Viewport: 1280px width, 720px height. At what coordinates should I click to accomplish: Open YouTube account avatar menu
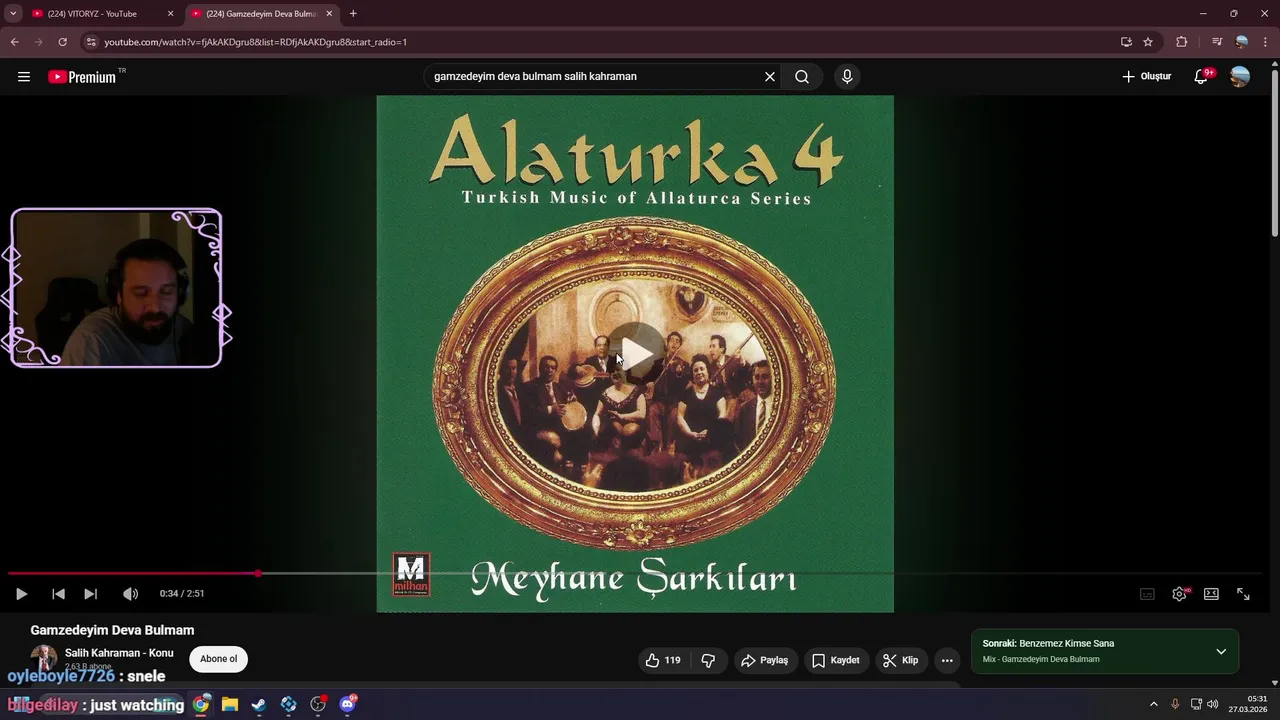pos(1240,77)
